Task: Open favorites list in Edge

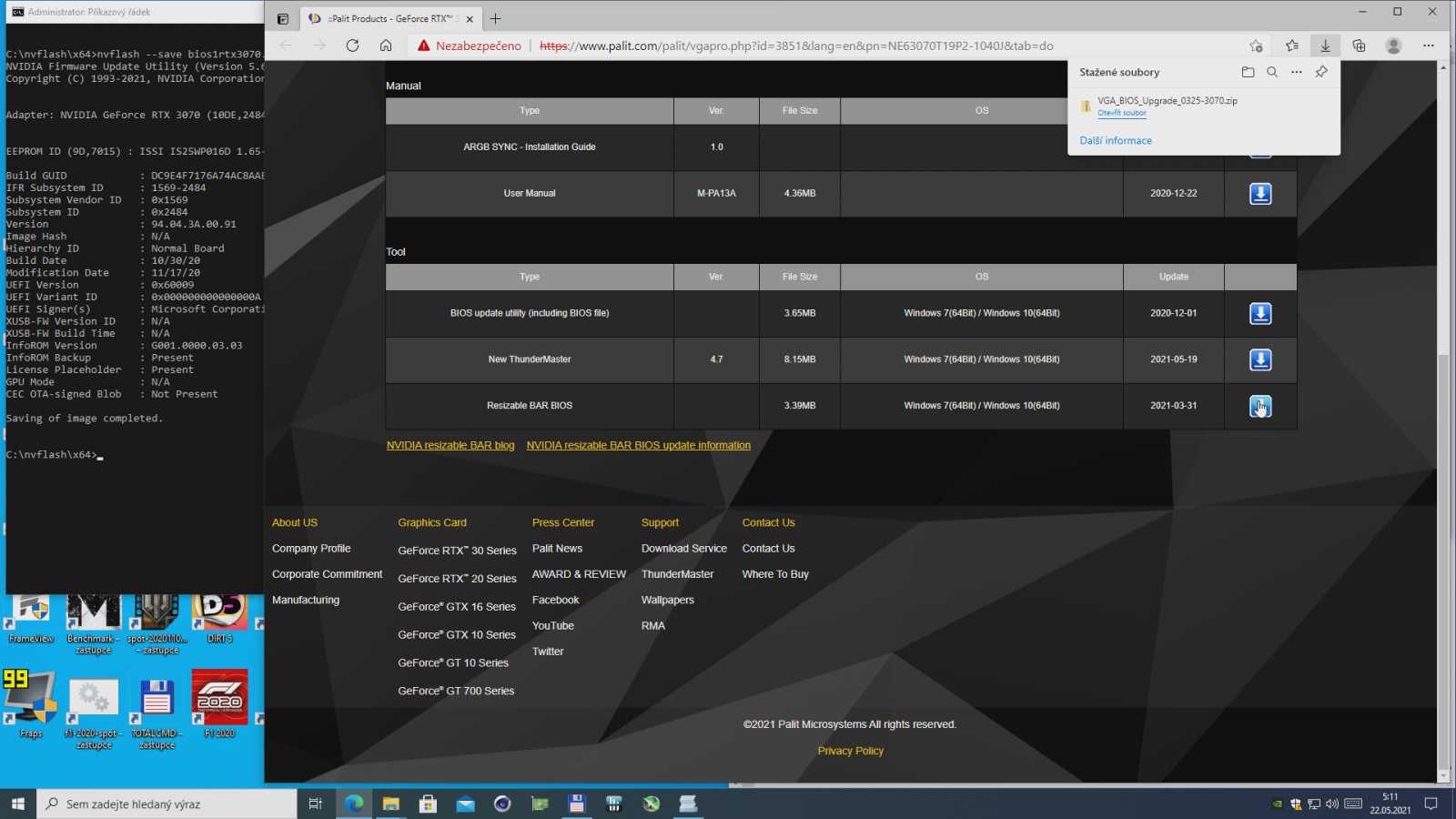Action: 1292,45
